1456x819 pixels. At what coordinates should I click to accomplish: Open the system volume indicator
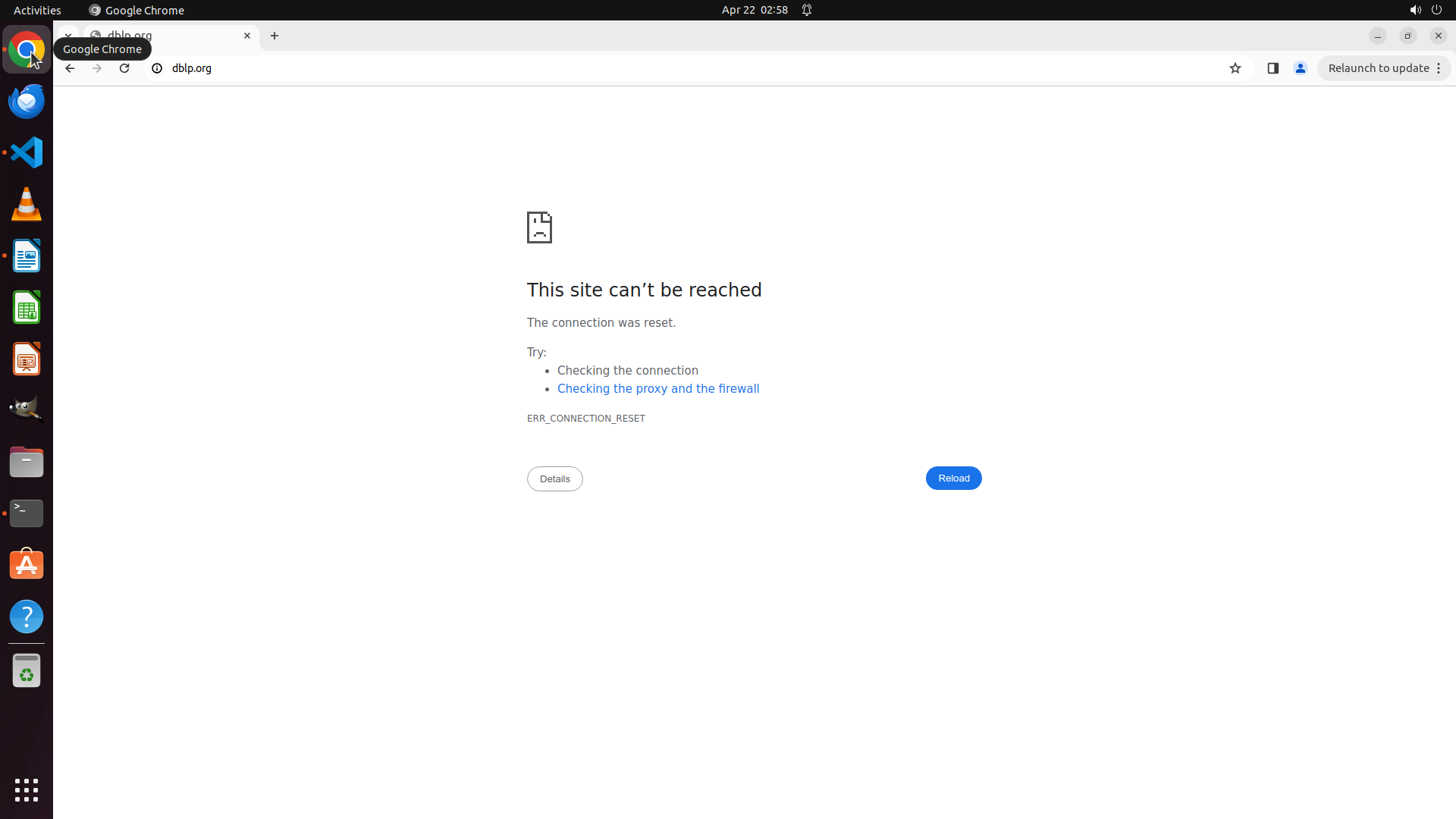pos(1415,10)
